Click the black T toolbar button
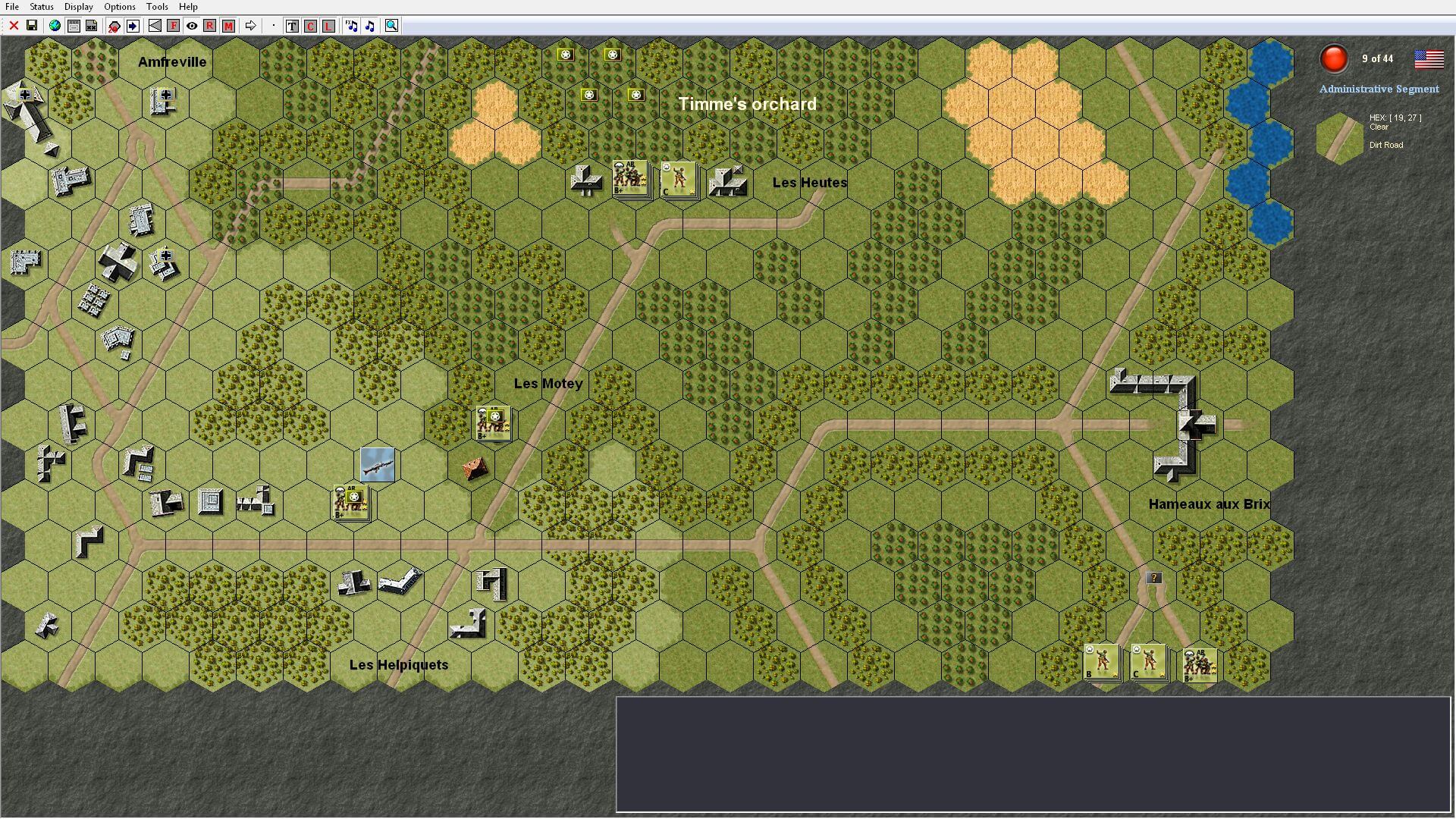This screenshot has width=1456, height=819. tap(292, 26)
